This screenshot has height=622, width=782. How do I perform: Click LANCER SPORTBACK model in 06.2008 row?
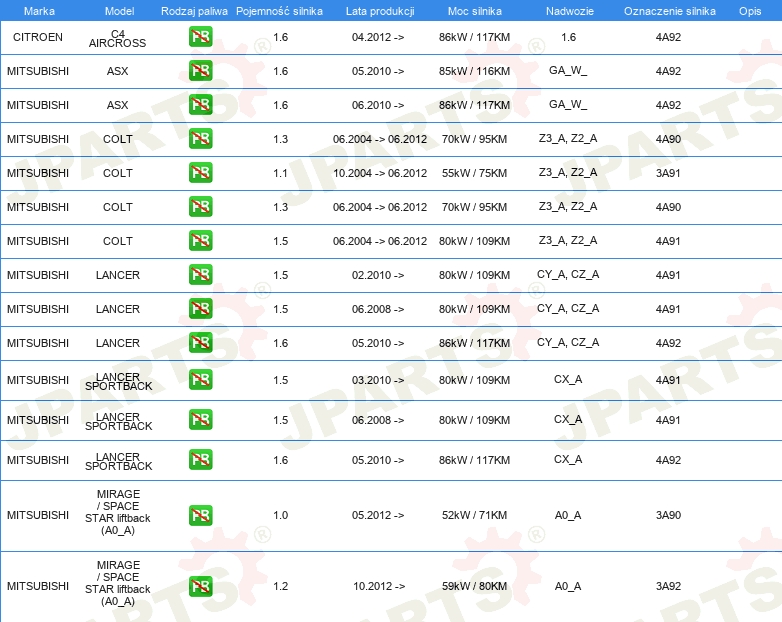[x=118, y=421]
